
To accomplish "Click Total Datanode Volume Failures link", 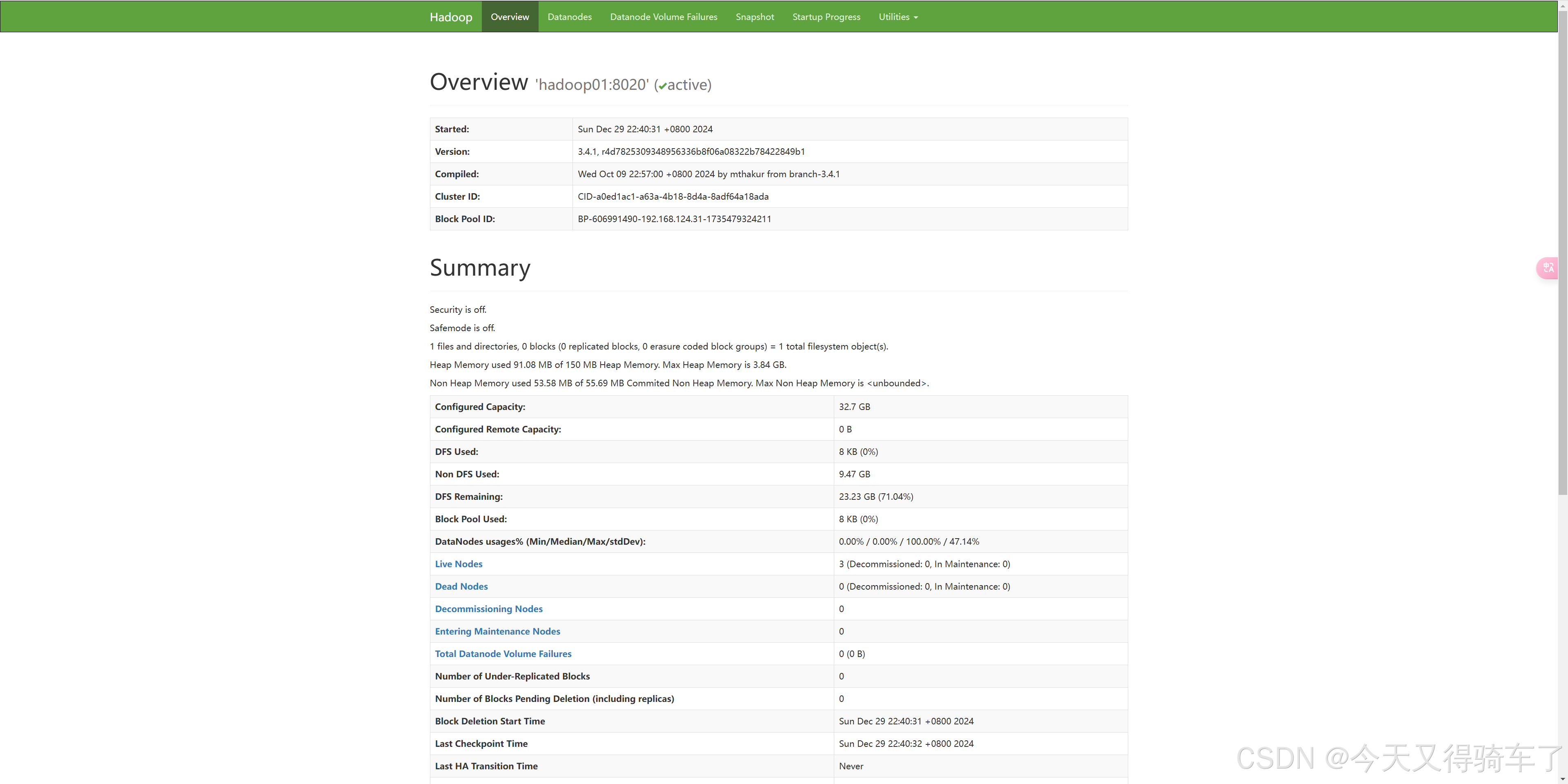I will pyautogui.click(x=503, y=654).
